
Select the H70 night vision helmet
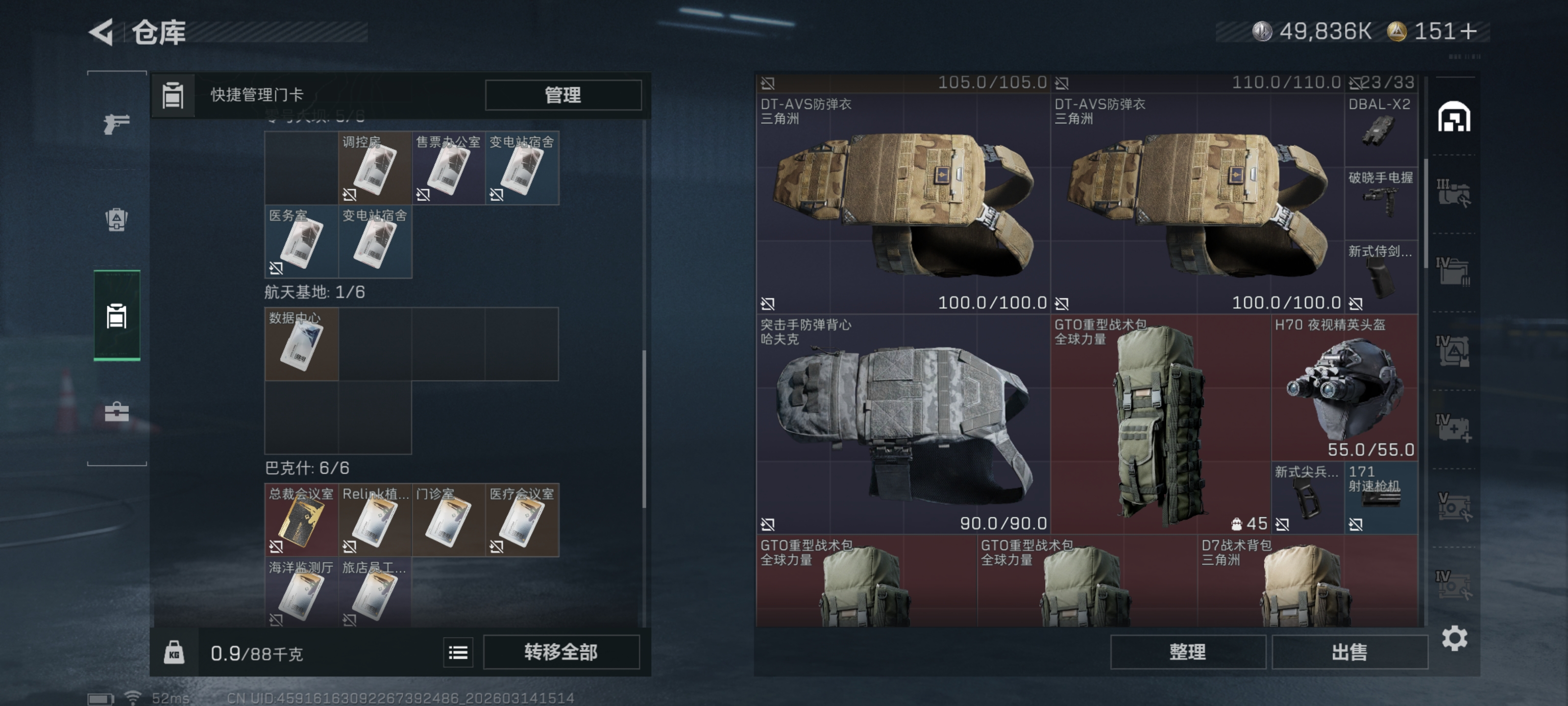click(1345, 387)
